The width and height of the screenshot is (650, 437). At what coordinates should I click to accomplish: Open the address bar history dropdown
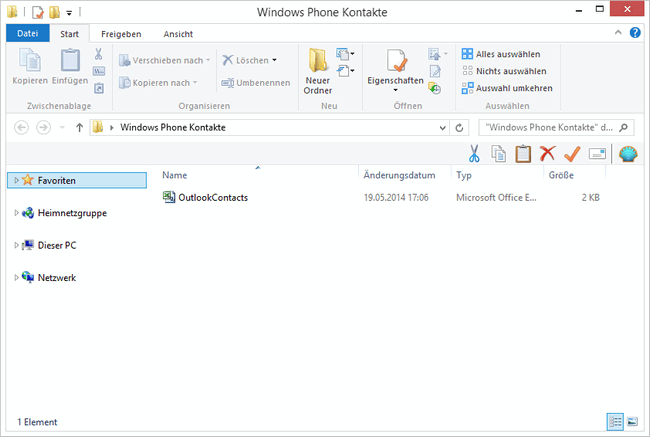tap(442, 128)
